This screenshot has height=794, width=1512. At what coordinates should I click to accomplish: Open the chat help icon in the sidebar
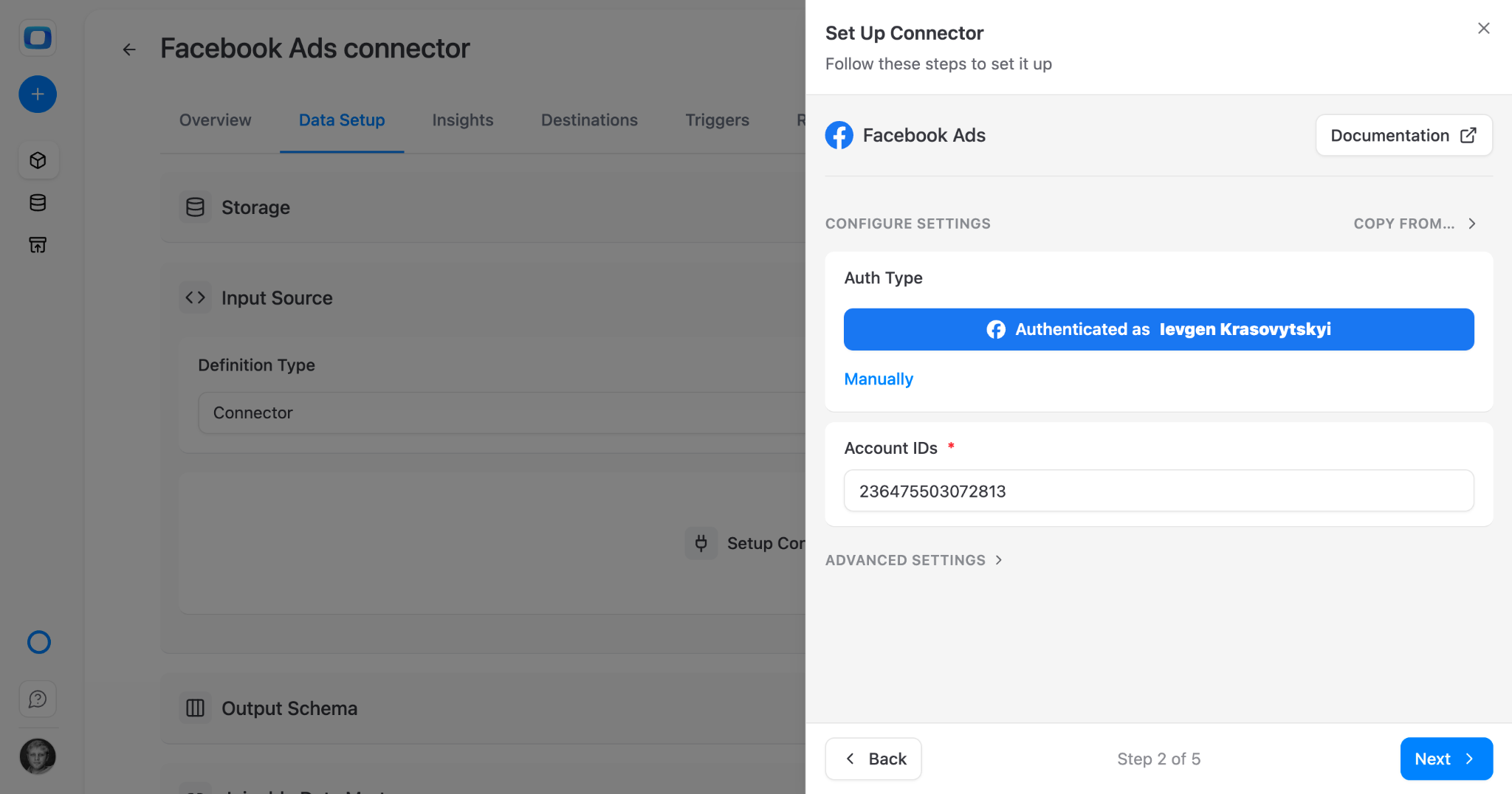pyautogui.click(x=38, y=699)
